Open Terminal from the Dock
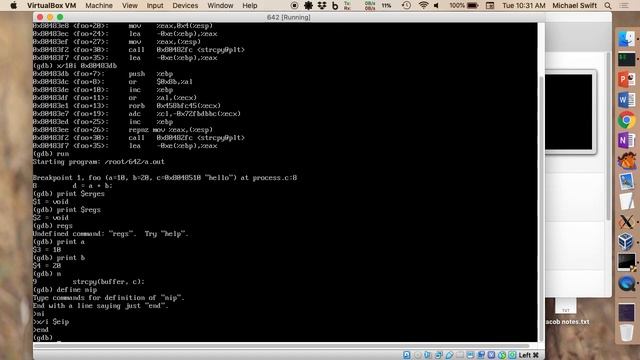Image resolution: width=640 pixels, height=360 pixels. [x=627, y=59]
